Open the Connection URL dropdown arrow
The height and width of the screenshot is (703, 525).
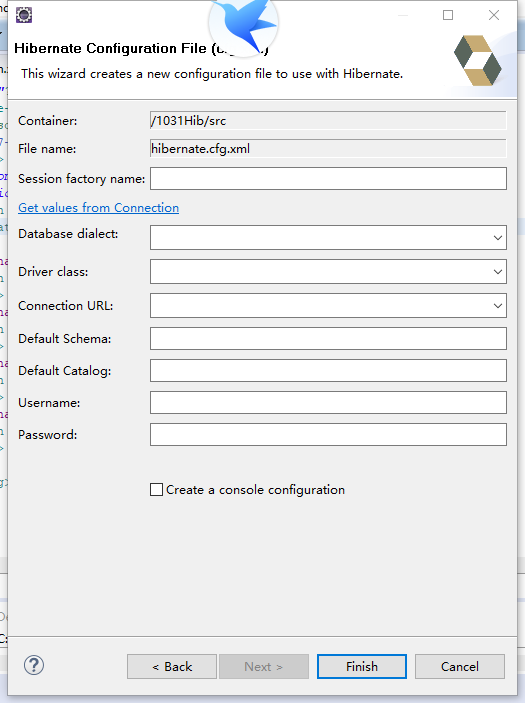coord(498,306)
